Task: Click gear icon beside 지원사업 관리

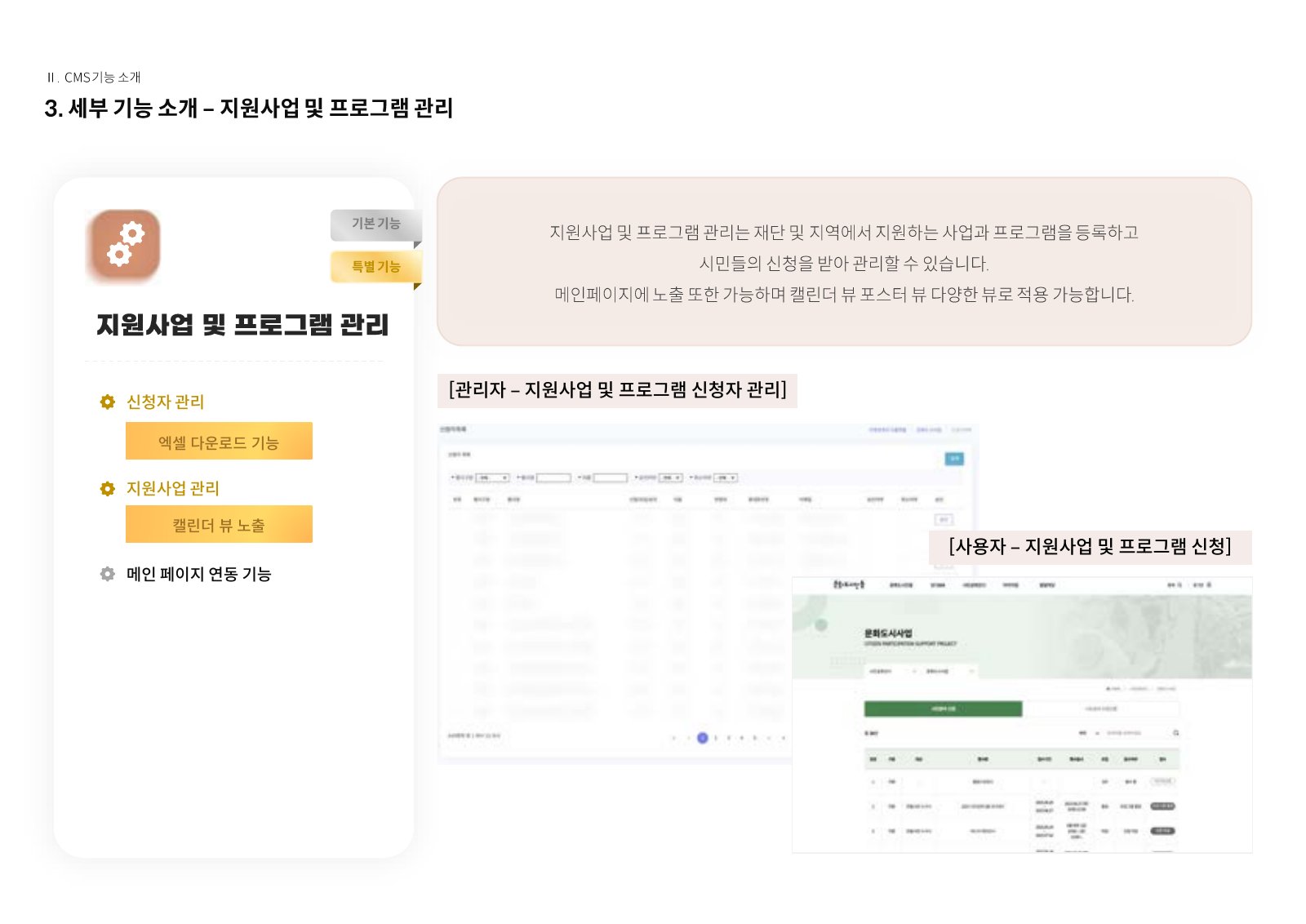Action: click(107, 488)
